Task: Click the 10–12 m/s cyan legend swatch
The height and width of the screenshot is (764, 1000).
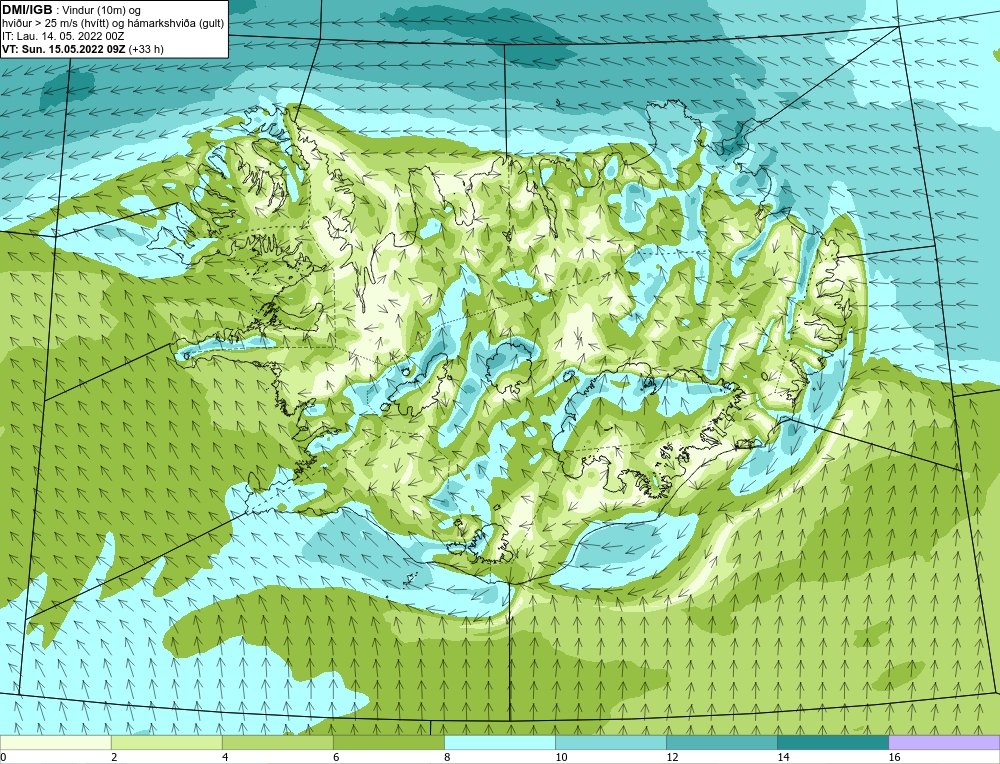Action: coord(610,742)
